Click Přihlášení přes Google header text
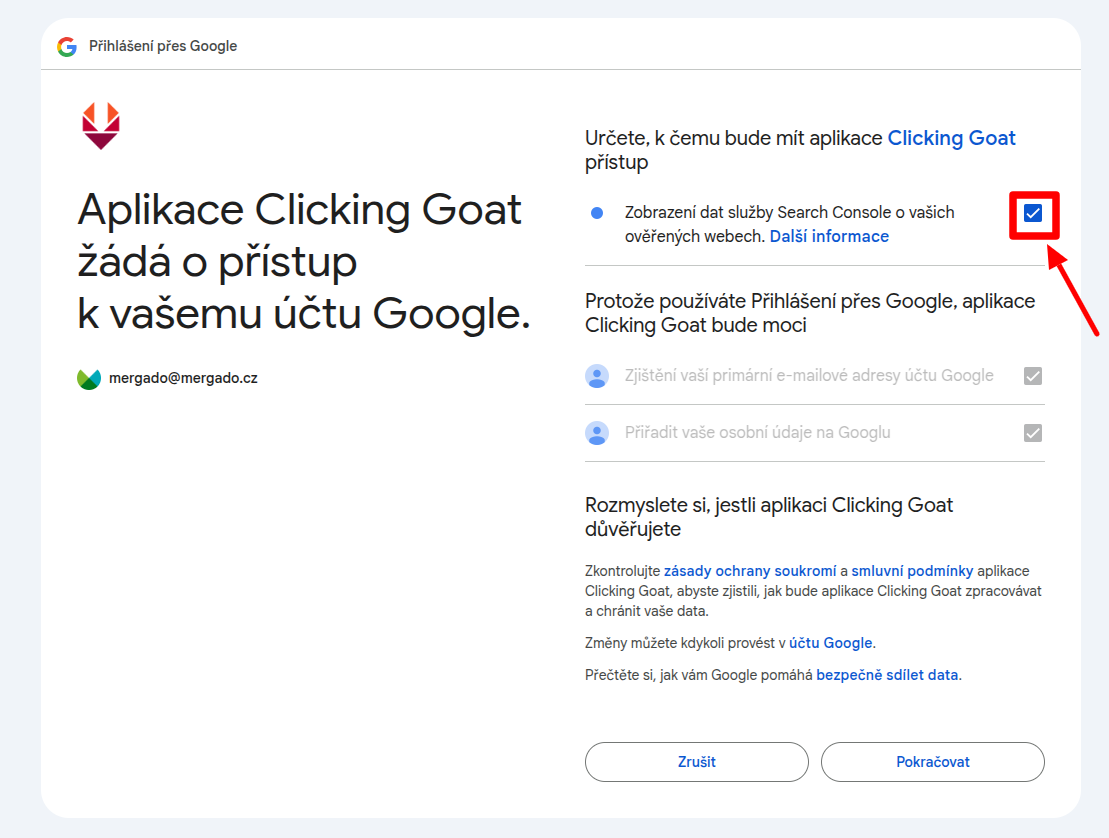The width and height of the screenshot is (1109, 838). coord(163,46)
